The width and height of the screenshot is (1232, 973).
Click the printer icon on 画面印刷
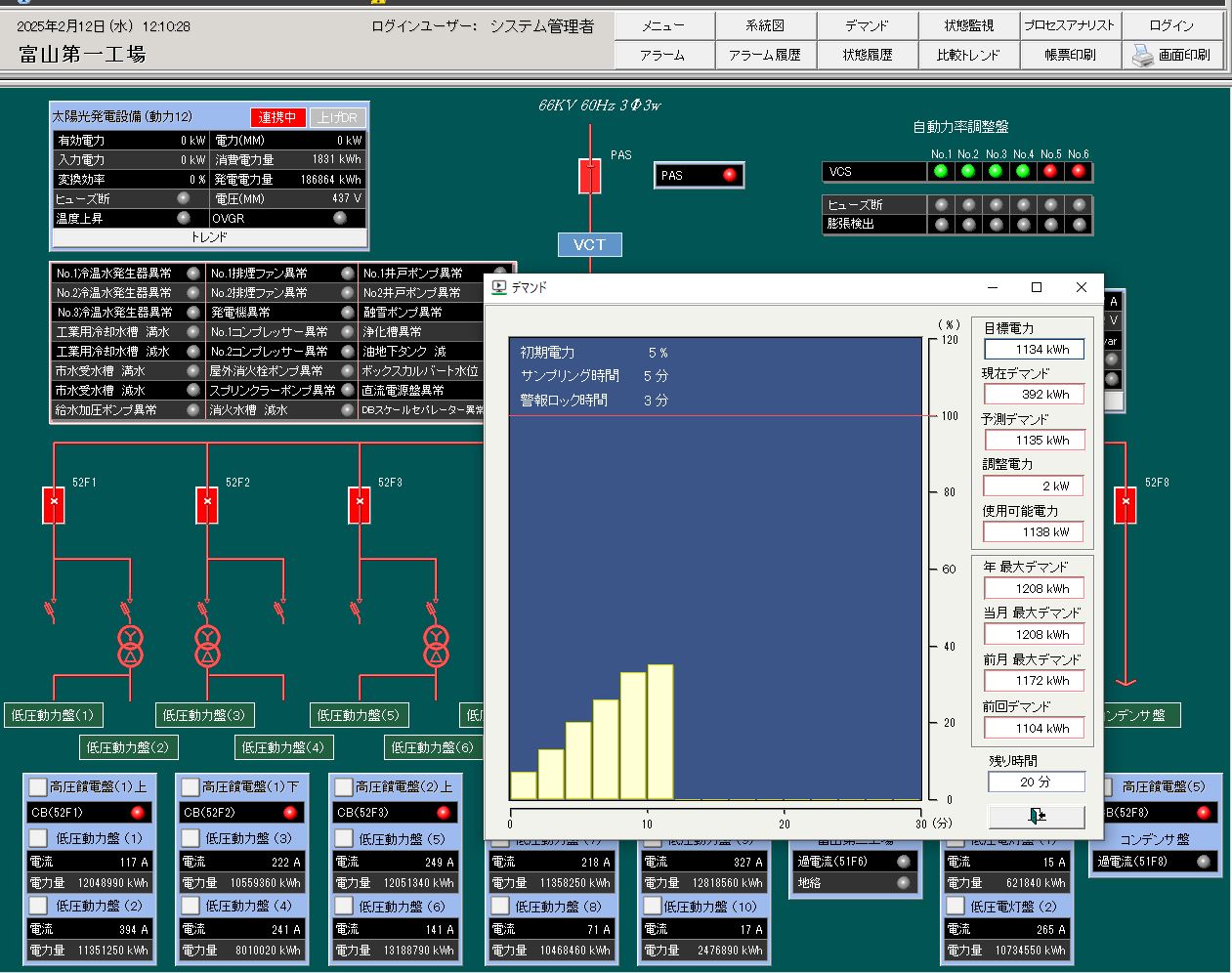(x=1143, y=56)
